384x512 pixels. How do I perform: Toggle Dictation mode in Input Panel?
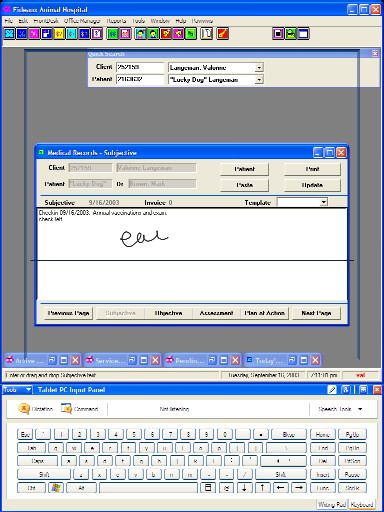[x=36, y=409]
